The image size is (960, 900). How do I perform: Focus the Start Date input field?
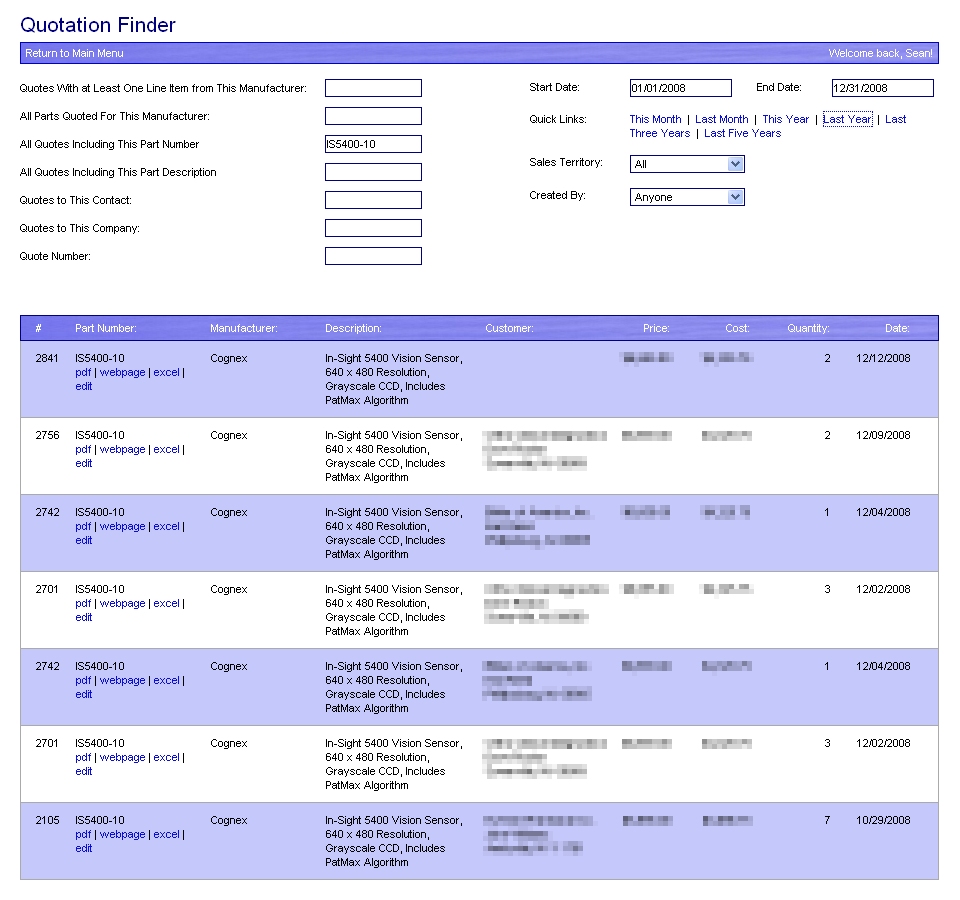pyautogui.click(x=680, y=88)
